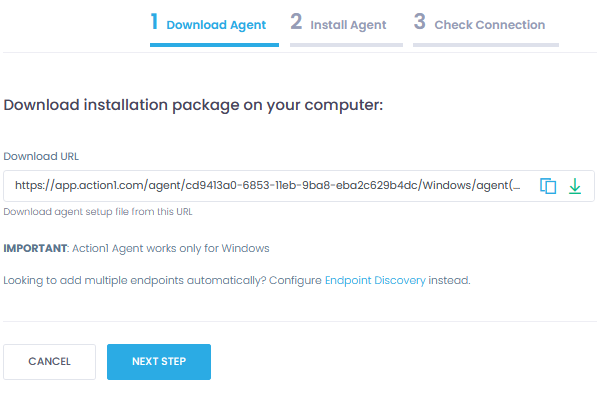Continue with the NEXT STEP button
Viewport: 597px width, 396px height.
[x=159, y=362]
